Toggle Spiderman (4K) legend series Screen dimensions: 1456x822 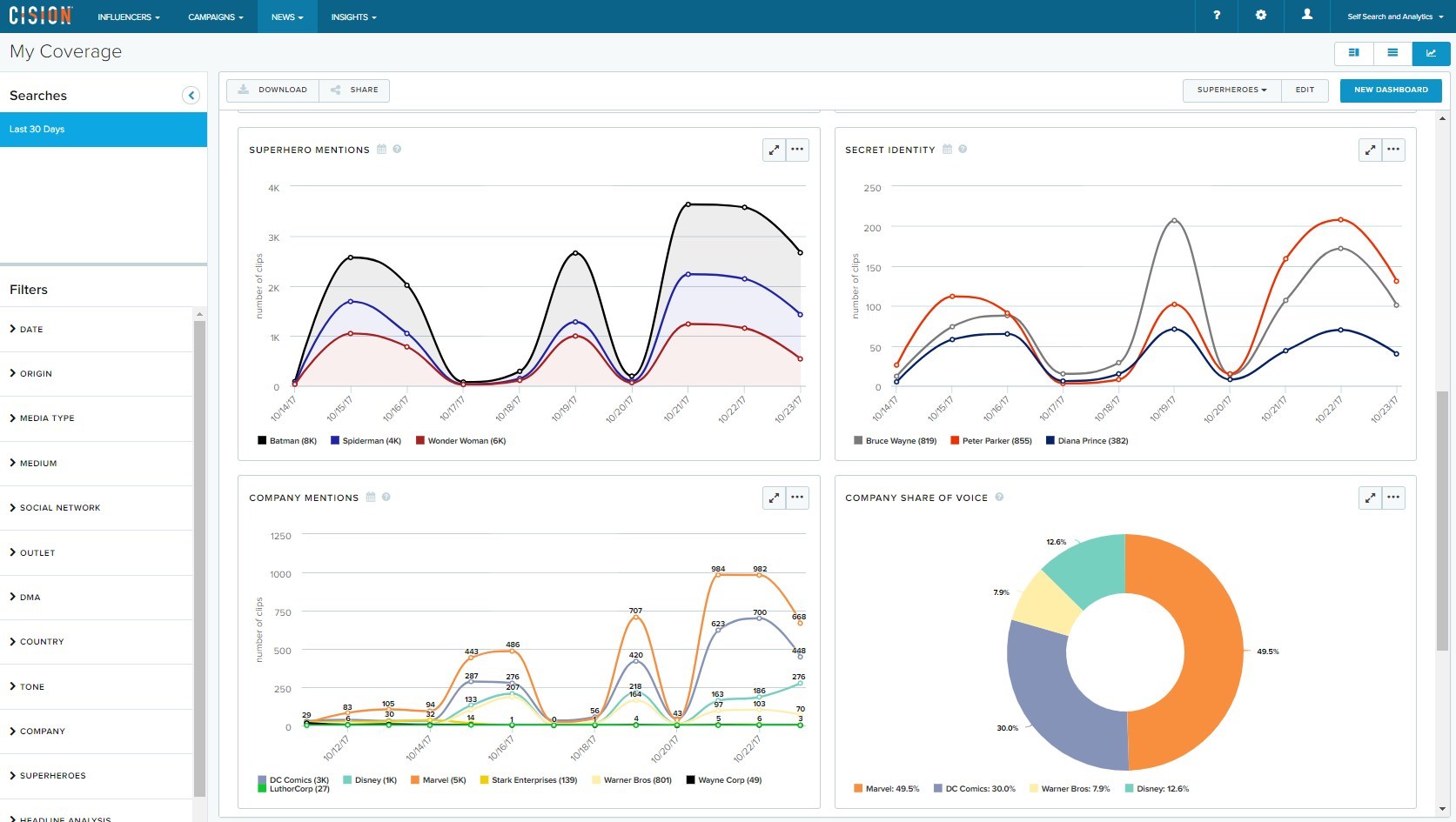coord(366,441)
